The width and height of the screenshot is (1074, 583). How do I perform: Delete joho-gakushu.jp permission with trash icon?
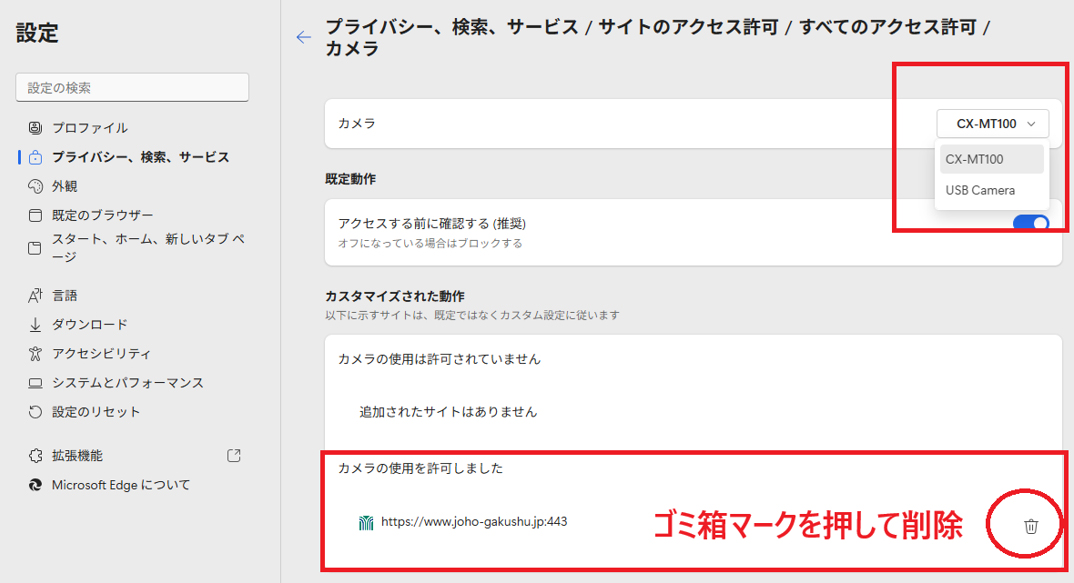tap(1030, 526)
